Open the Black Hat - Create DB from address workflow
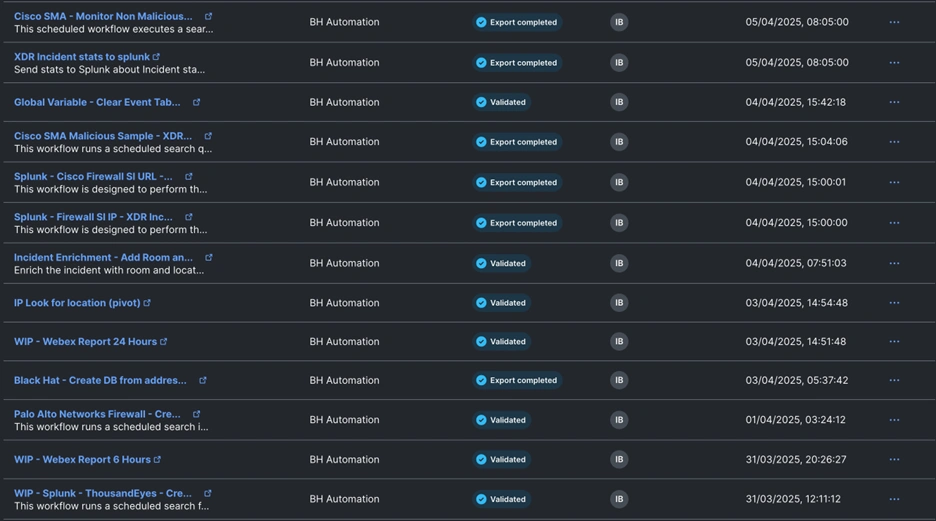 click(100, 380)
